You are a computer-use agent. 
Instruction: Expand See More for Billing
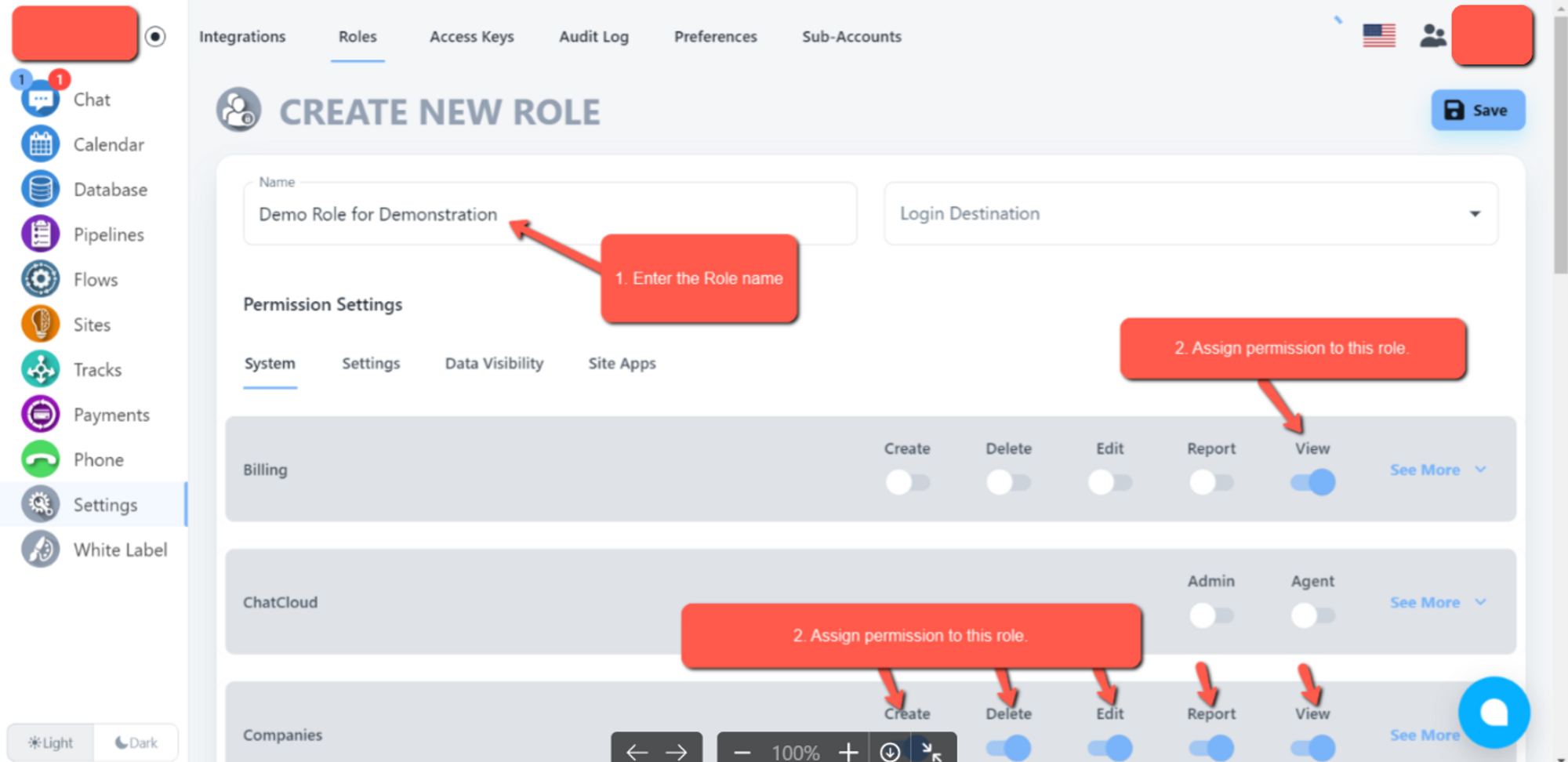click(1437, 470)
